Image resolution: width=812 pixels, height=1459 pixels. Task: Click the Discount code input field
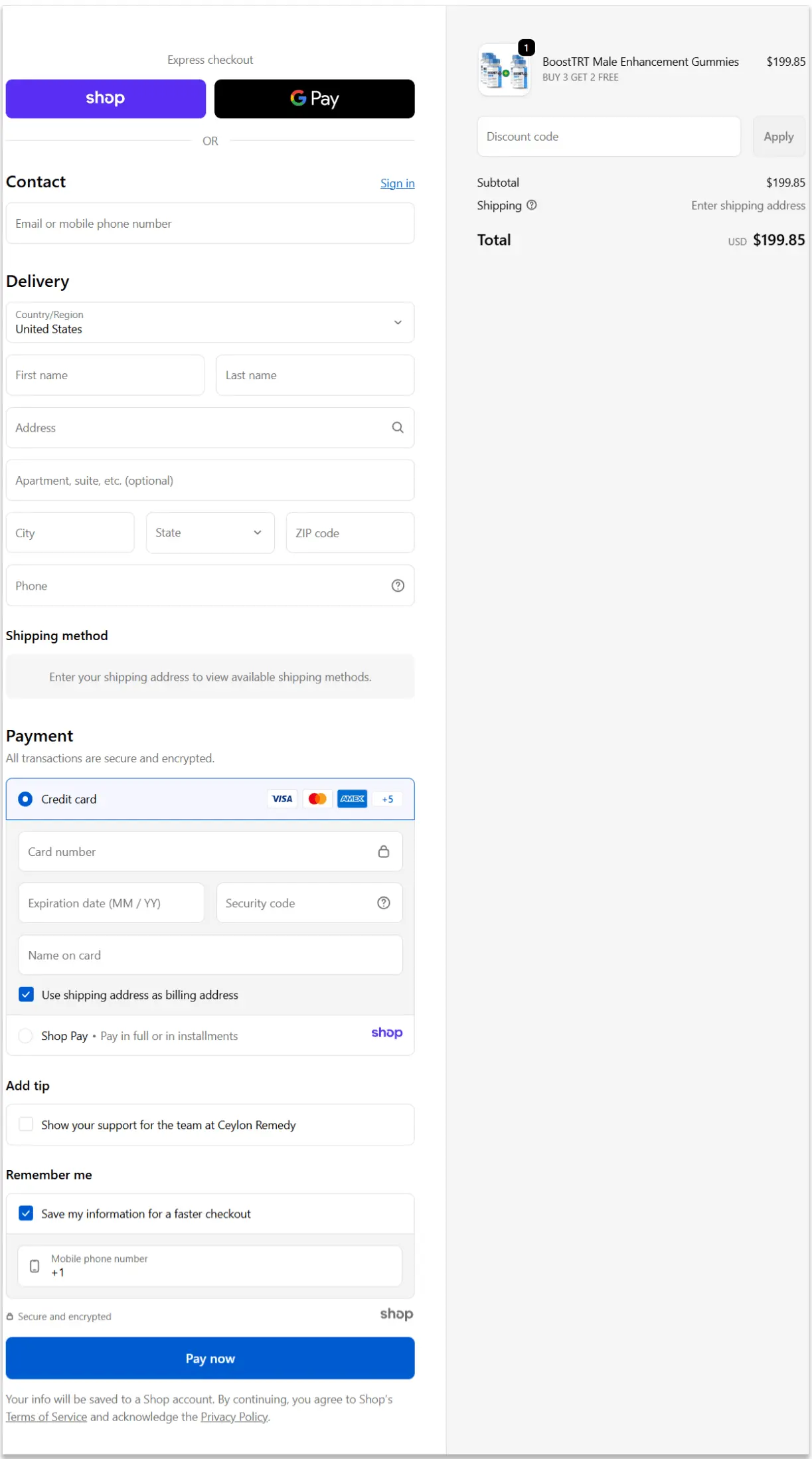tap(608, 137)
